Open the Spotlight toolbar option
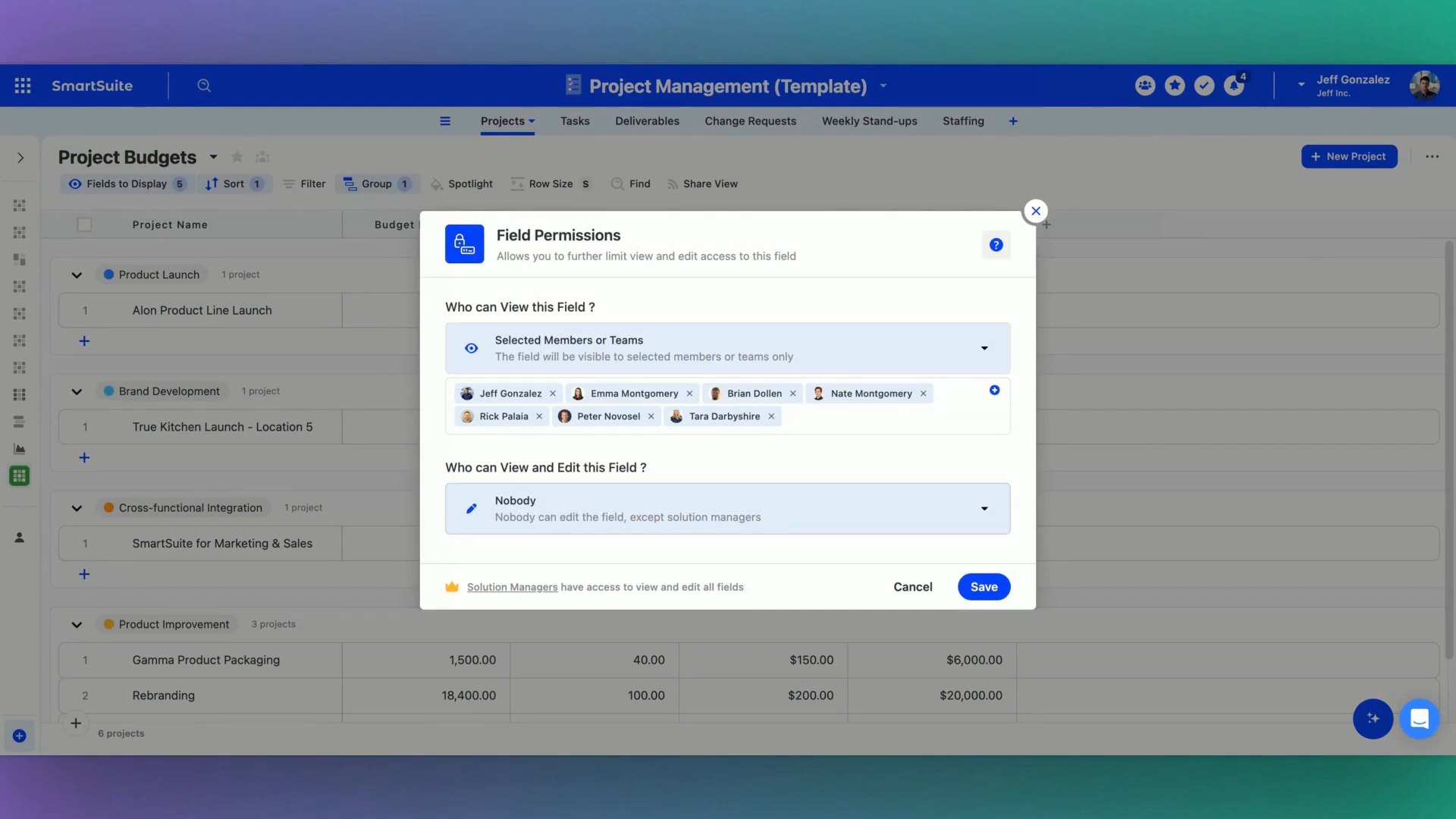The image size is (1456, 819). click(x=462, y=184)
